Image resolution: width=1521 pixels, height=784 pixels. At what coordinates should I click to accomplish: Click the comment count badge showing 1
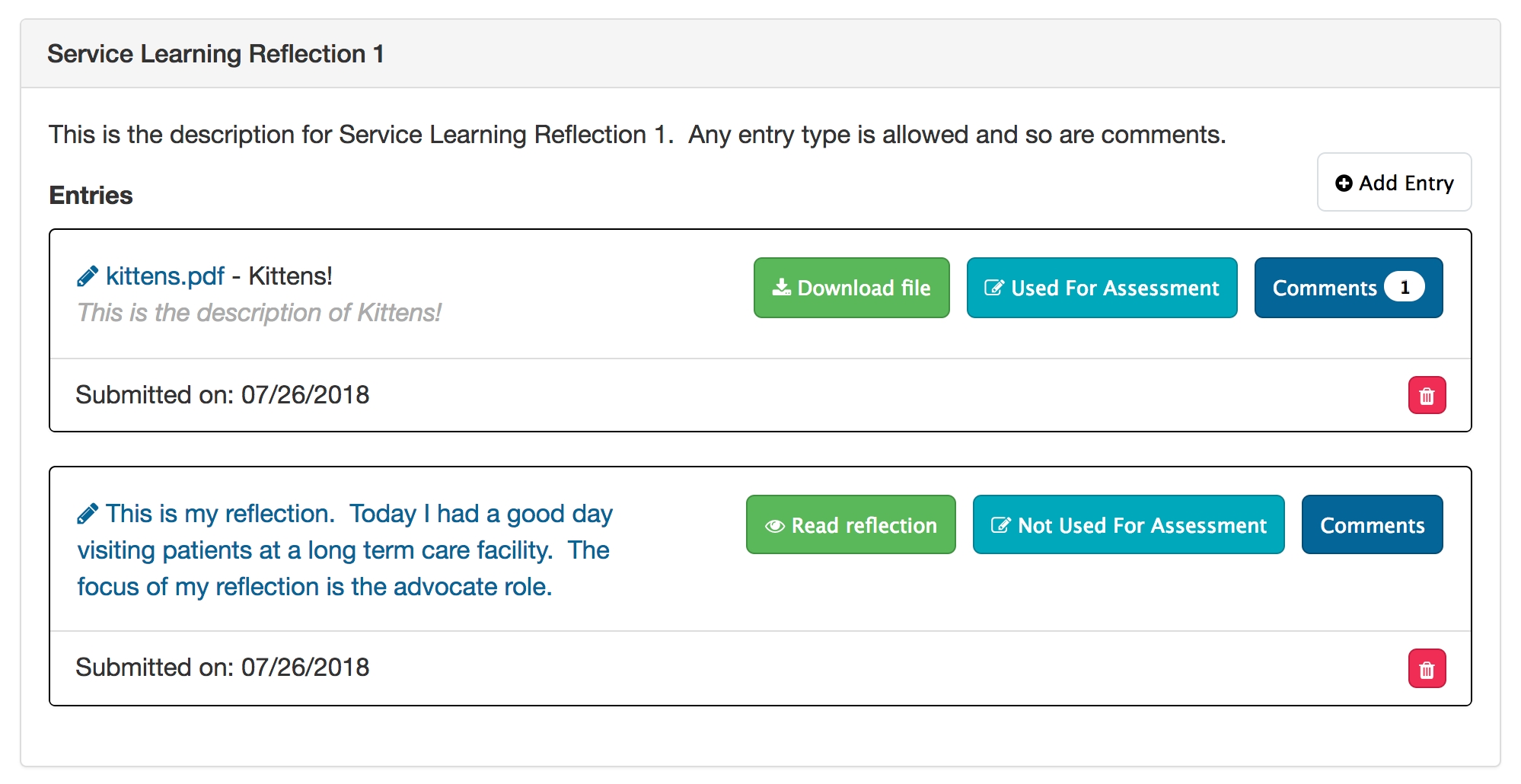1404,287
